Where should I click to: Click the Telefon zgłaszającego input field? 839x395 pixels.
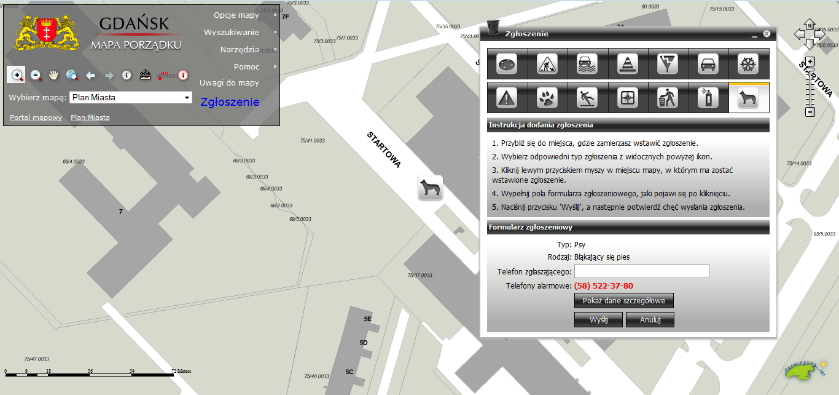click(642, 271)
